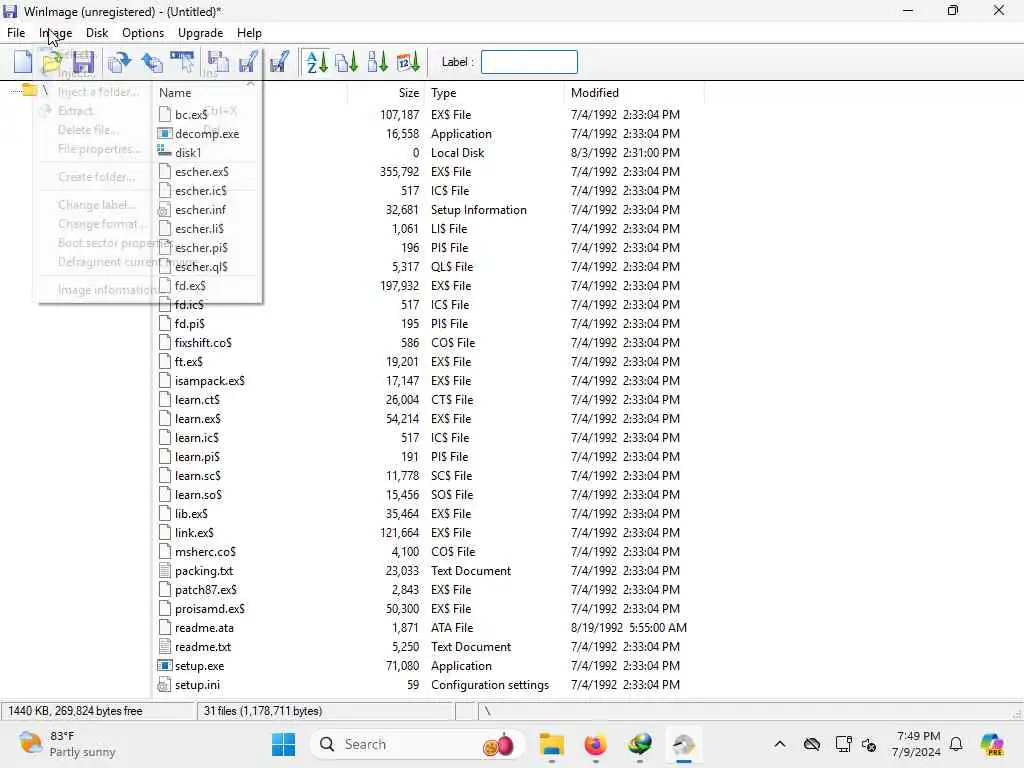Image resolution: width=1024 pixels, height=768 pixels.
Task: Click the 355,792 size cell
Action: (399, 171)
